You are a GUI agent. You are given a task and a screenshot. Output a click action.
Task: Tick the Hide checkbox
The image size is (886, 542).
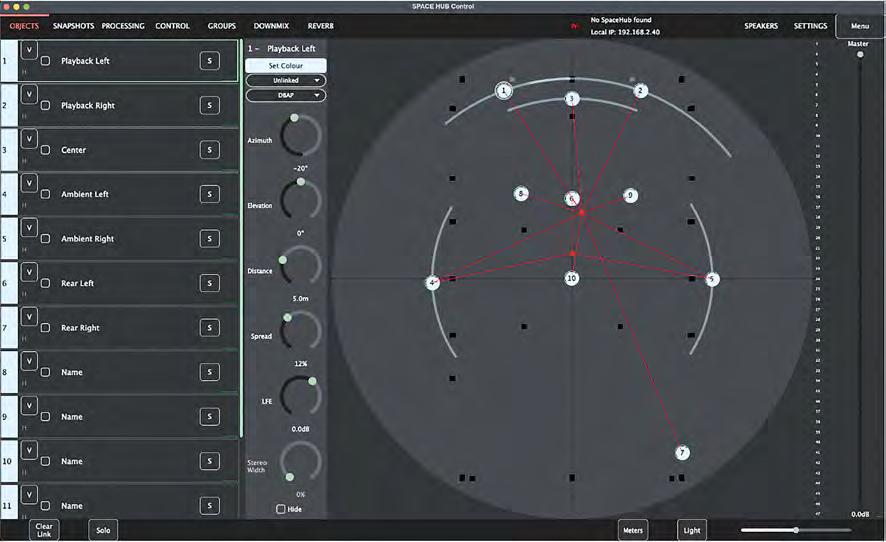[x=280, y=509]
